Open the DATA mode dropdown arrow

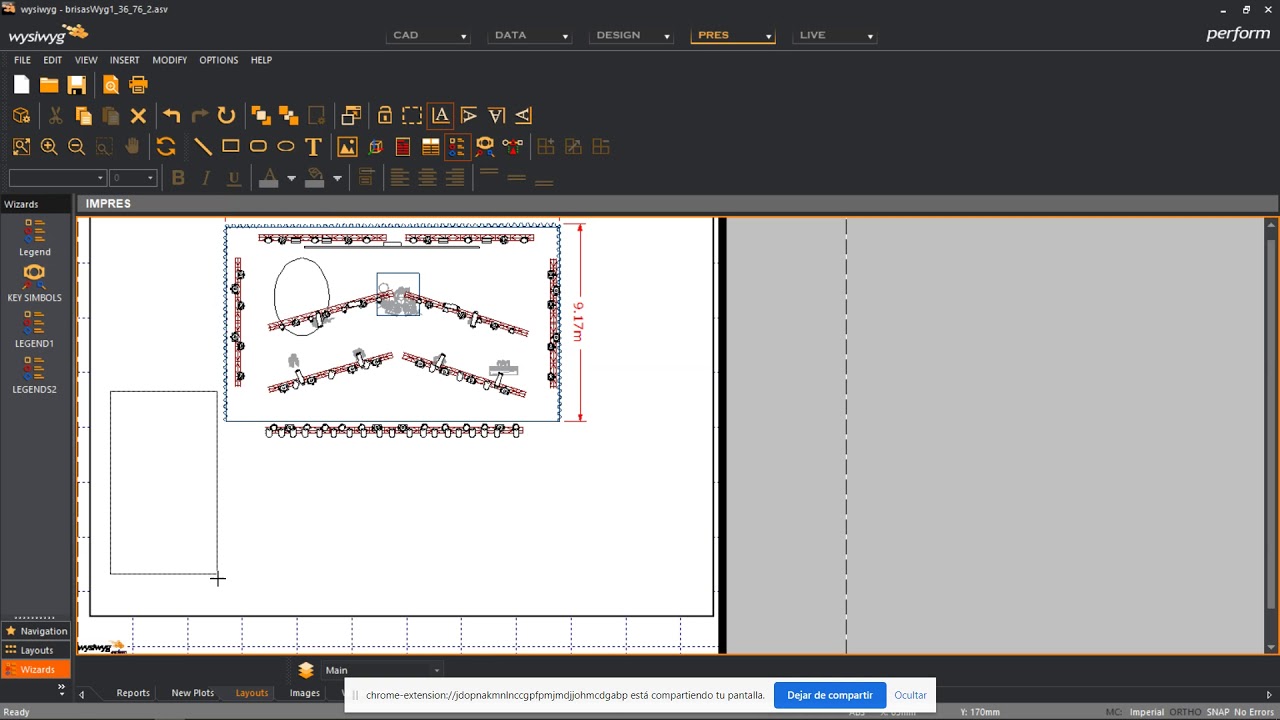tap(565, 36)
